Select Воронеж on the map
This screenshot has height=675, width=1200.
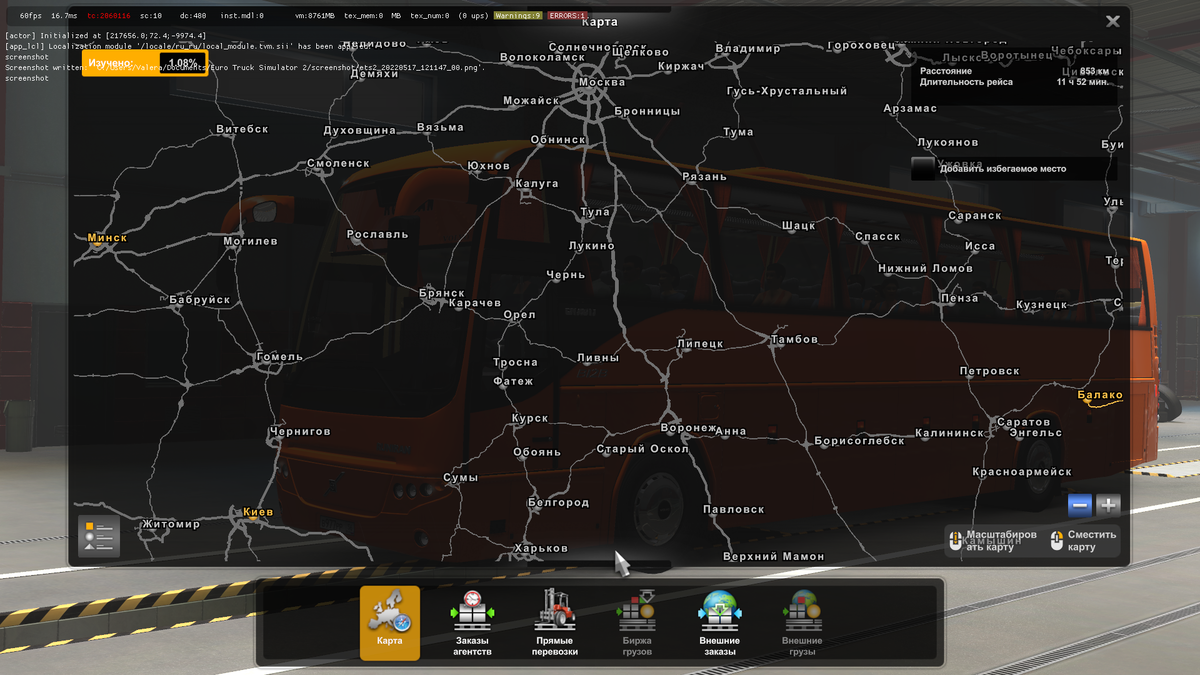click(x=689, y=428)
